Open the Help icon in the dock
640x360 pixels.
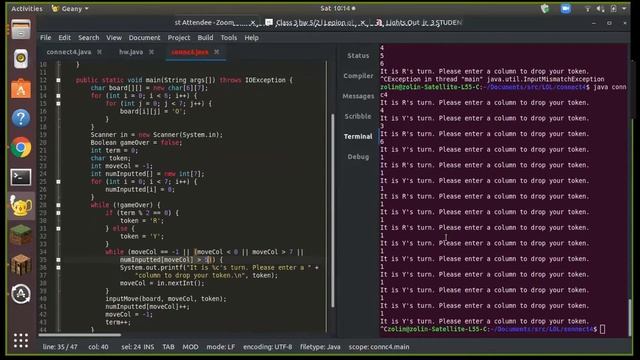tap(21, 118)
